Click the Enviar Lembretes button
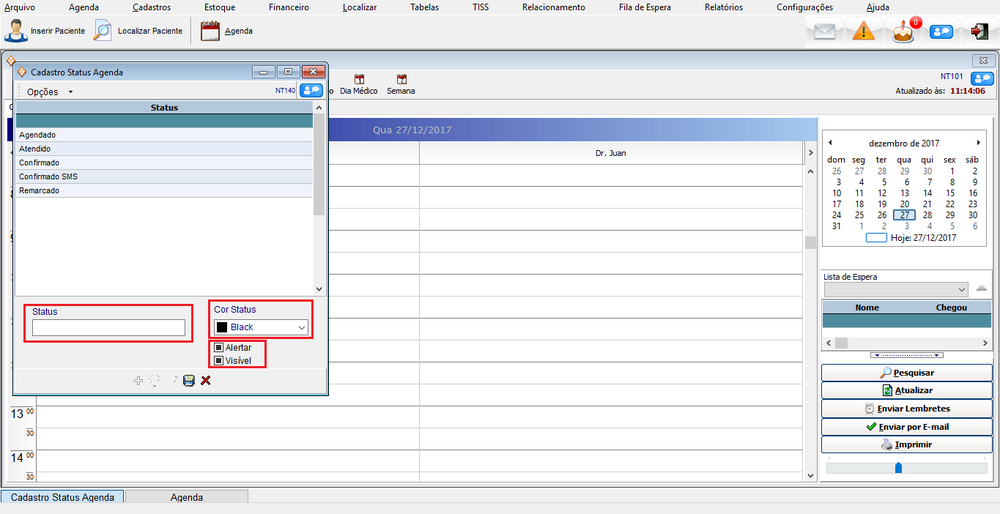The width and height of the screenshot is (1000, 514). (907, 409)
